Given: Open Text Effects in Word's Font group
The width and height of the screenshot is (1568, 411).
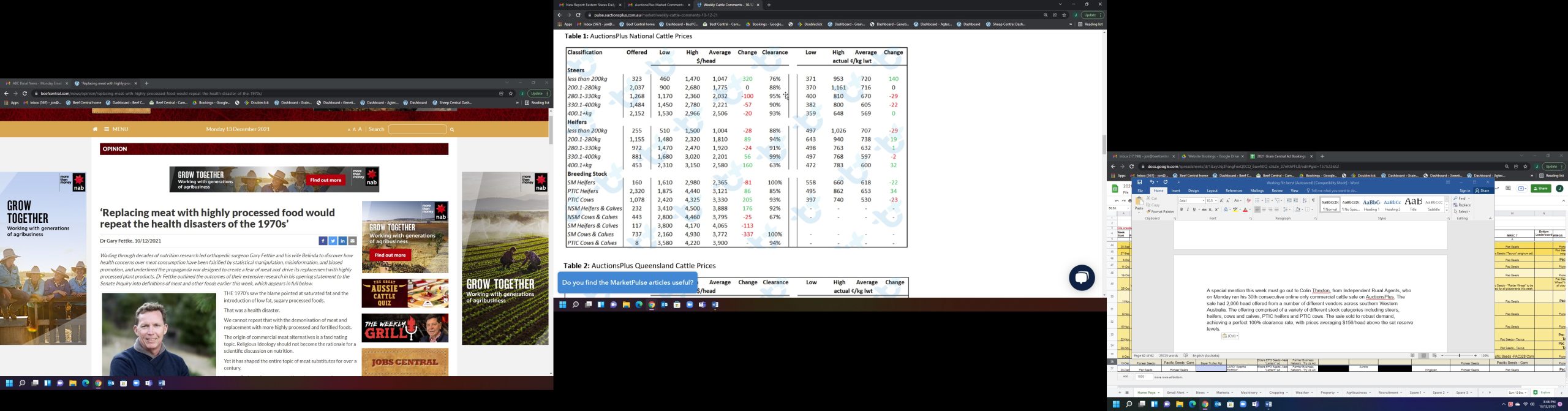Looking at the screenshot, I should 1227,209.
